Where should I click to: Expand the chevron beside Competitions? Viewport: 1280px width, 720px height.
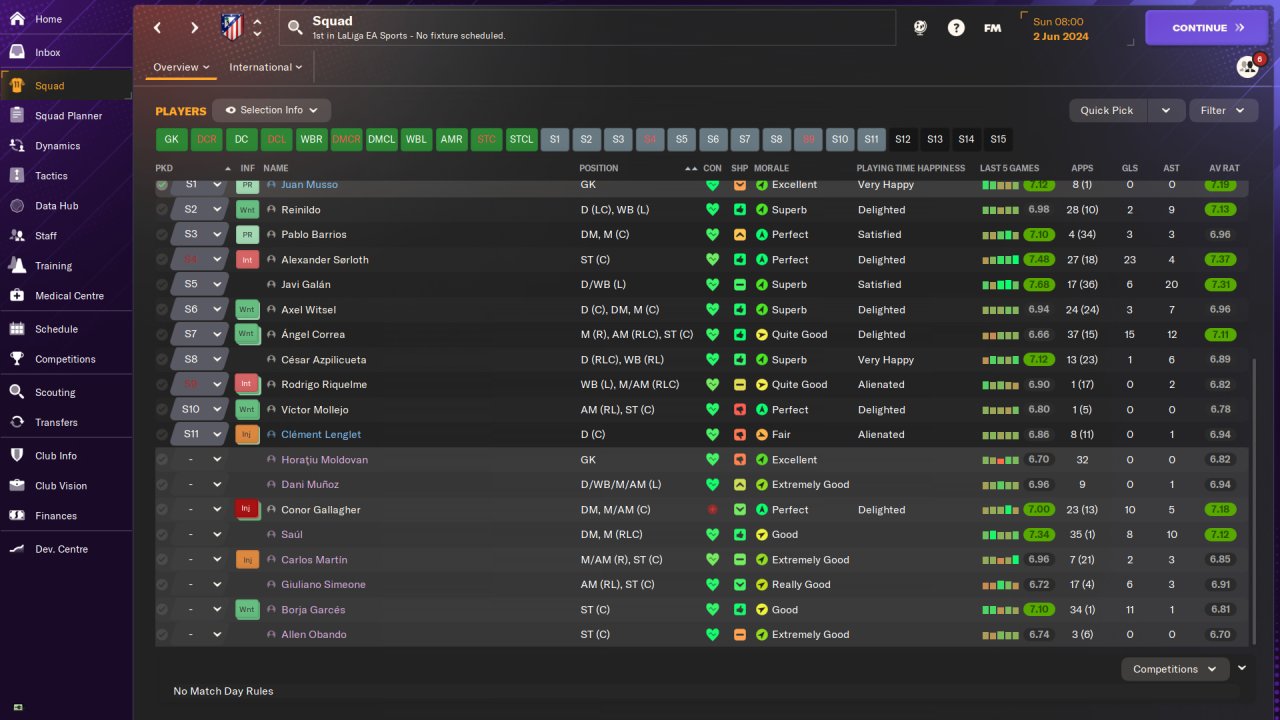click(1242, 668)
